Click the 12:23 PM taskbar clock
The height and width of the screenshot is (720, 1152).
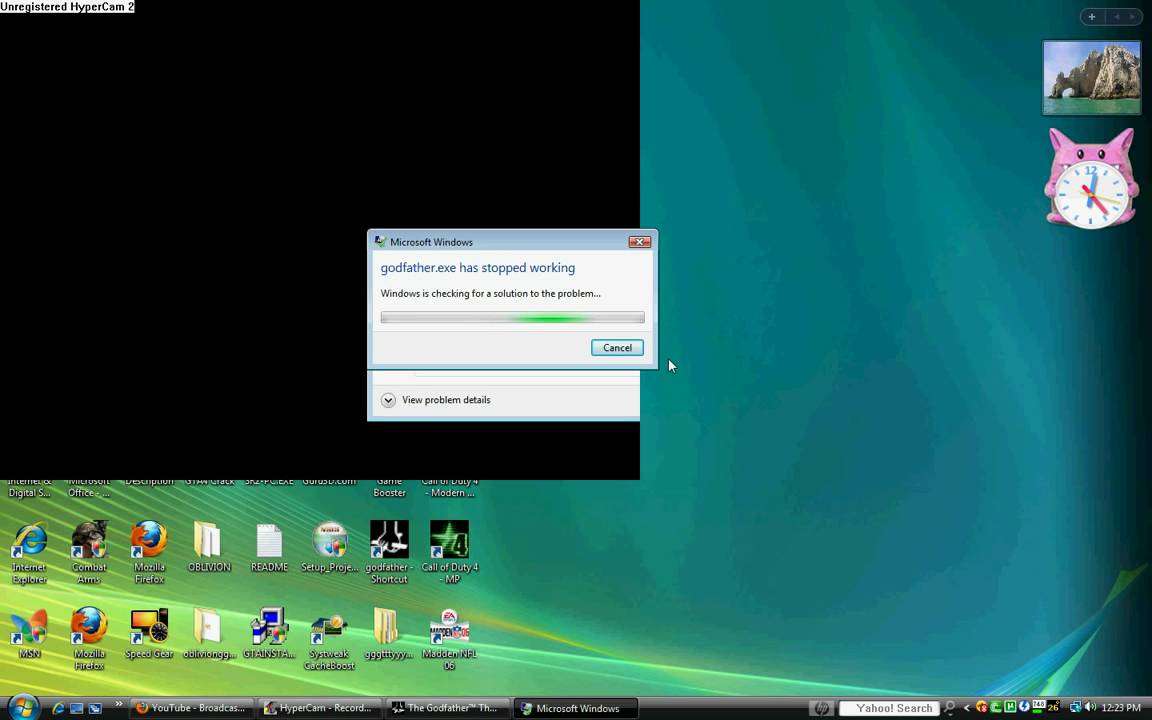pyautogui.click(x=1120, y=708)
